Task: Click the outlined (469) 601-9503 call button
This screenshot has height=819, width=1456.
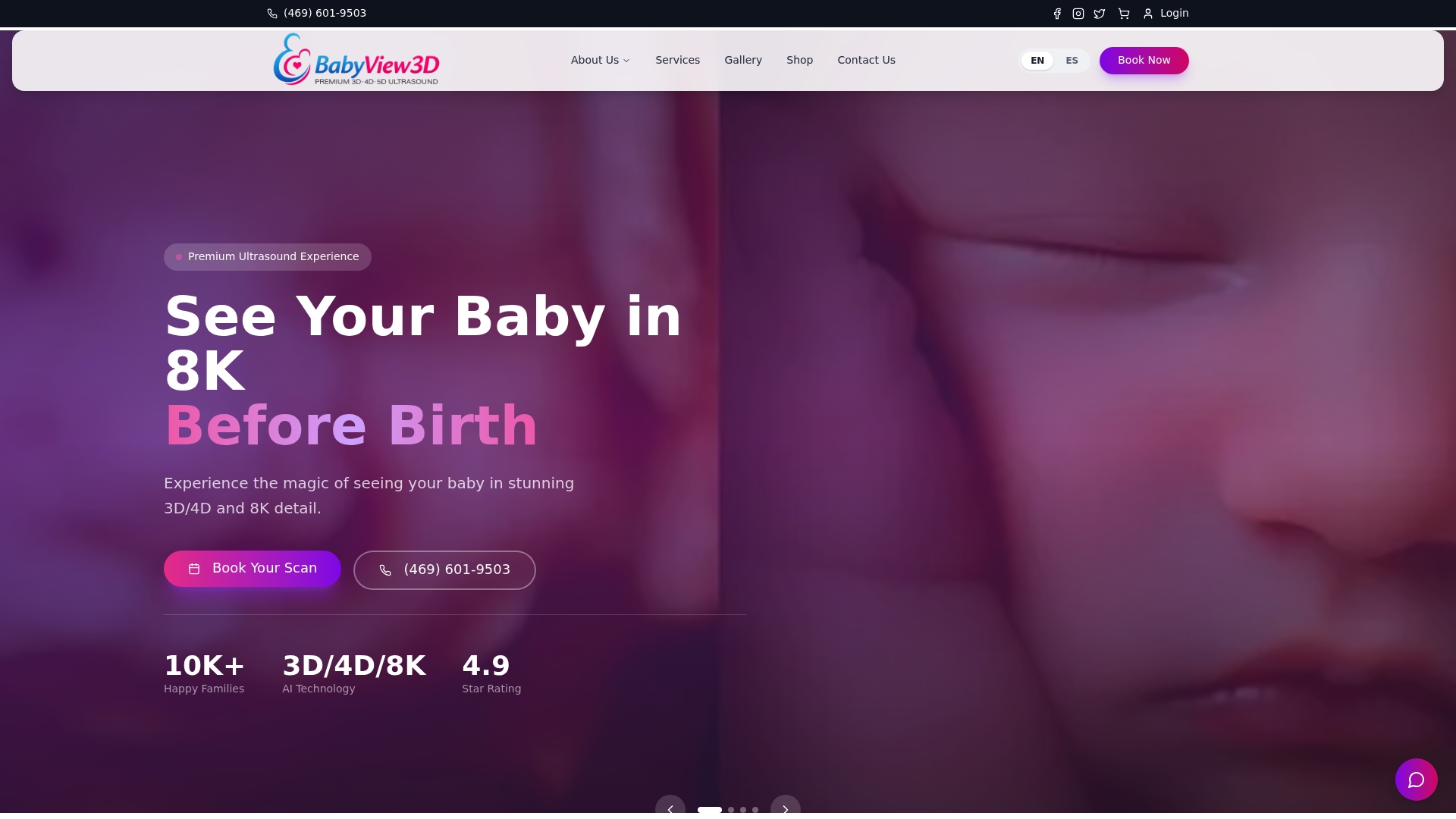Action: point(444,570)
